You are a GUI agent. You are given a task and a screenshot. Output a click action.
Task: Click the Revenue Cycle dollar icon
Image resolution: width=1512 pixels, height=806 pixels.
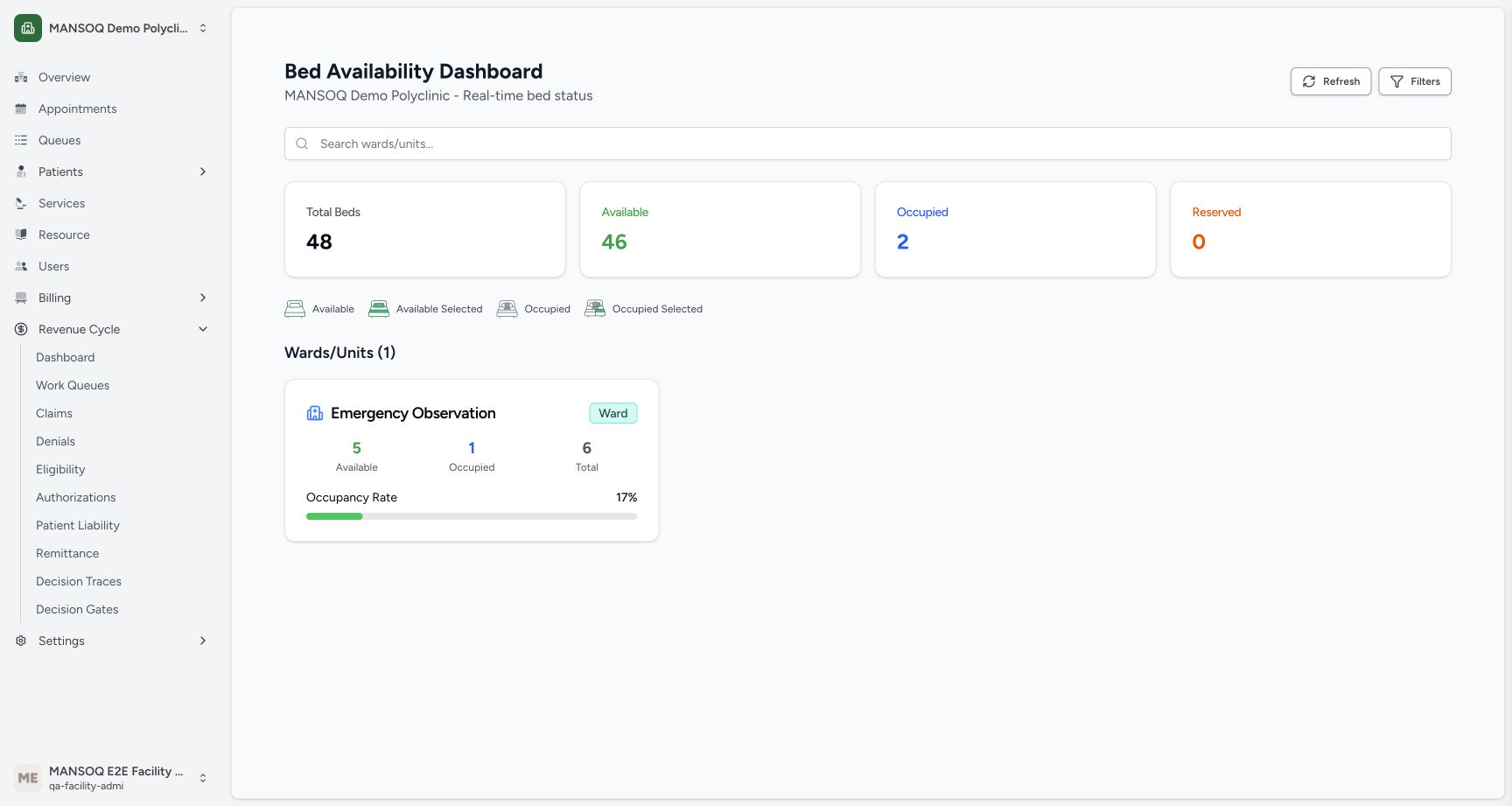tap(21, 330)
